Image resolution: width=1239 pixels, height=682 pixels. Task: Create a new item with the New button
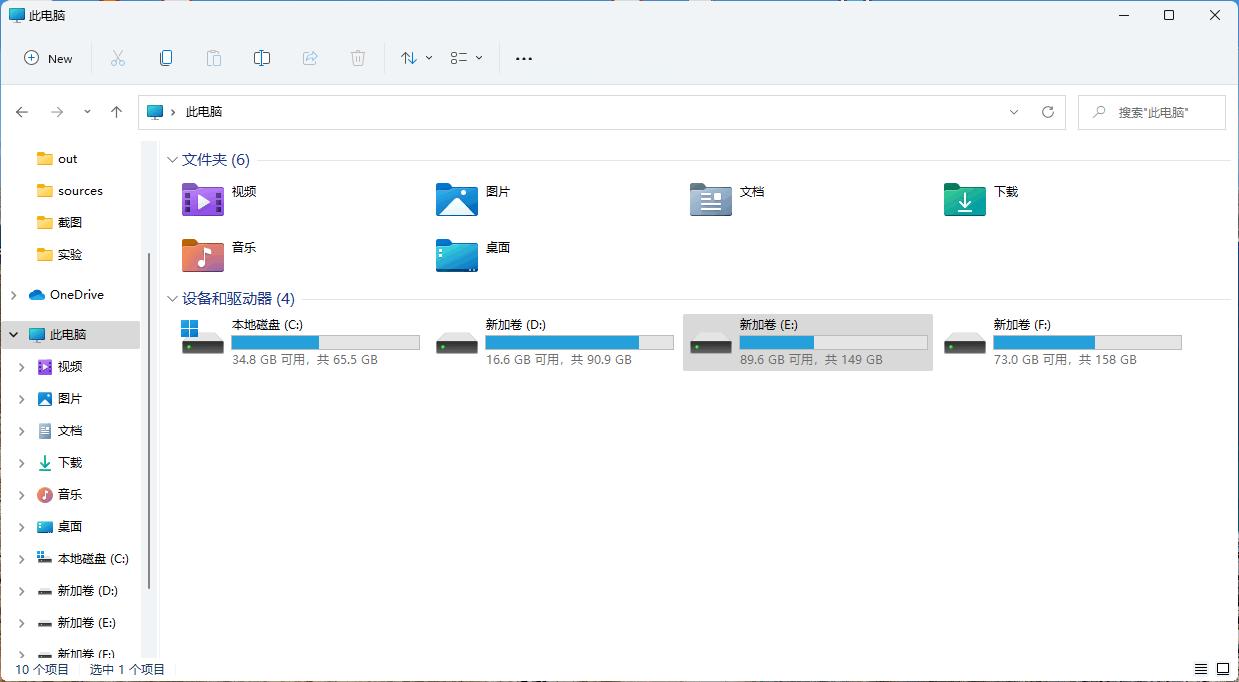[x=48, y=58]
